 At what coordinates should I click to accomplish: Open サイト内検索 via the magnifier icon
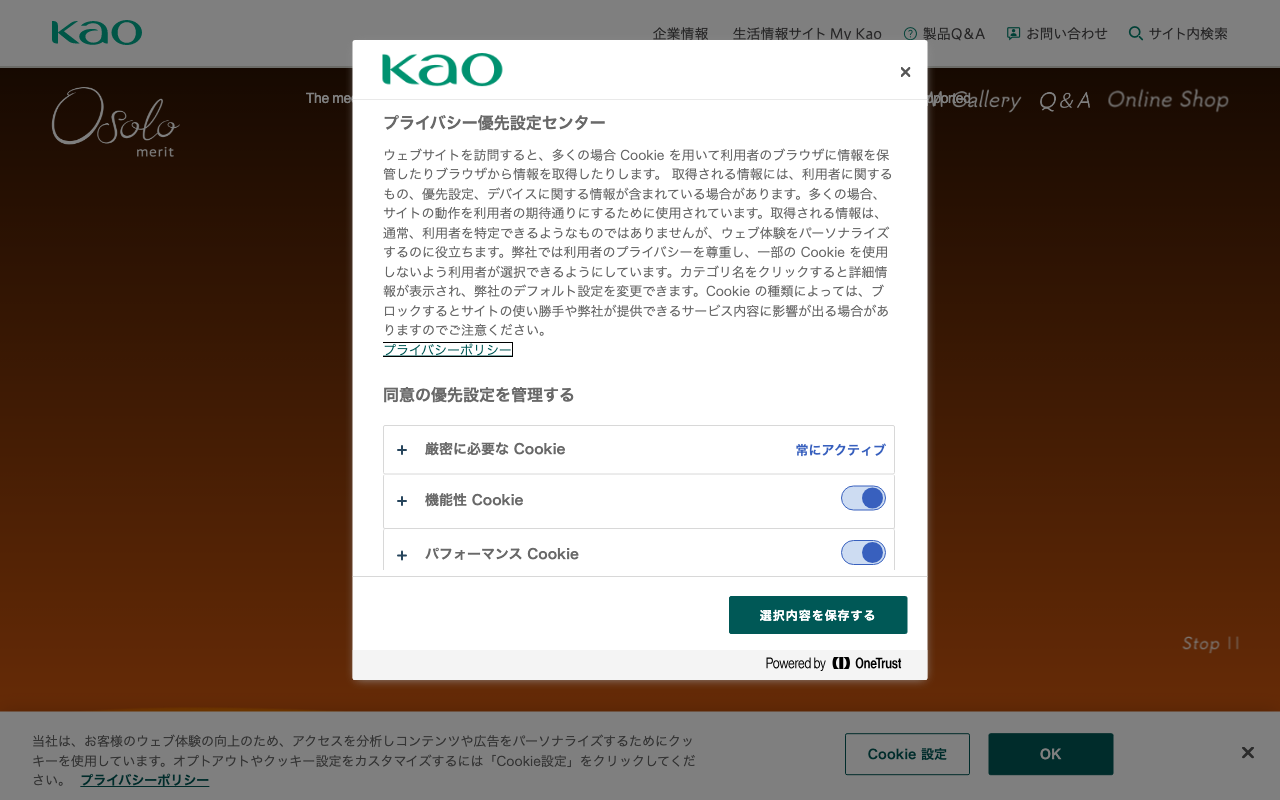pyautogui.click(x=1136, y=33)
